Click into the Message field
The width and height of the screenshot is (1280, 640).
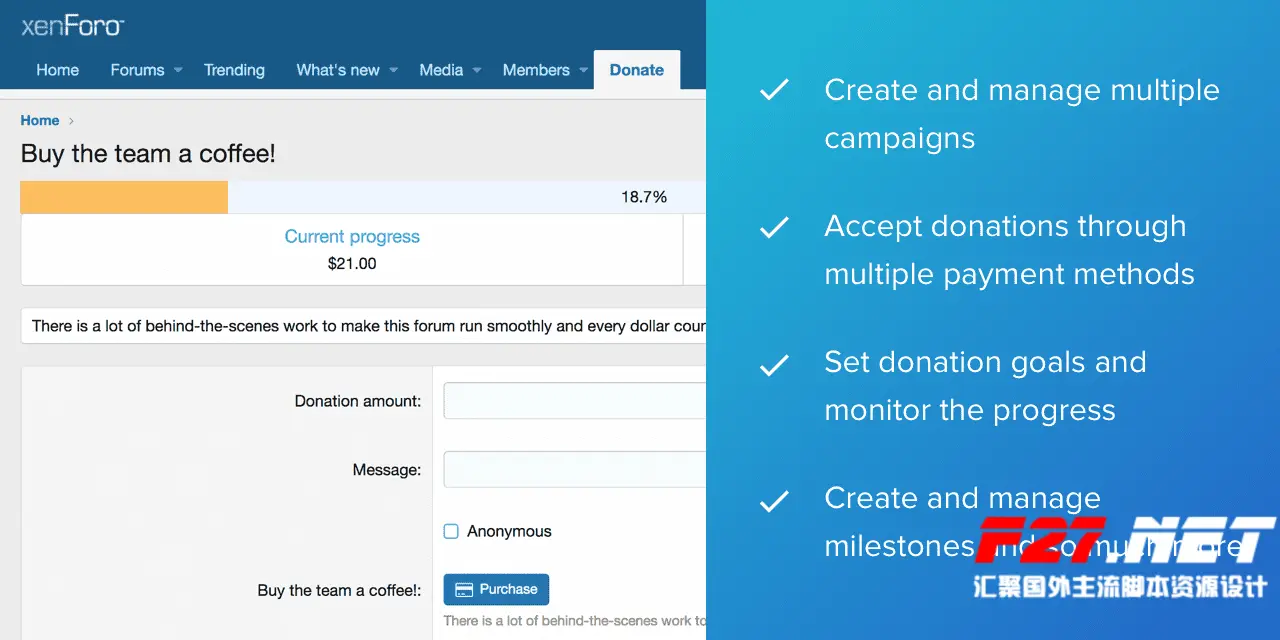[x=574, y=469]
